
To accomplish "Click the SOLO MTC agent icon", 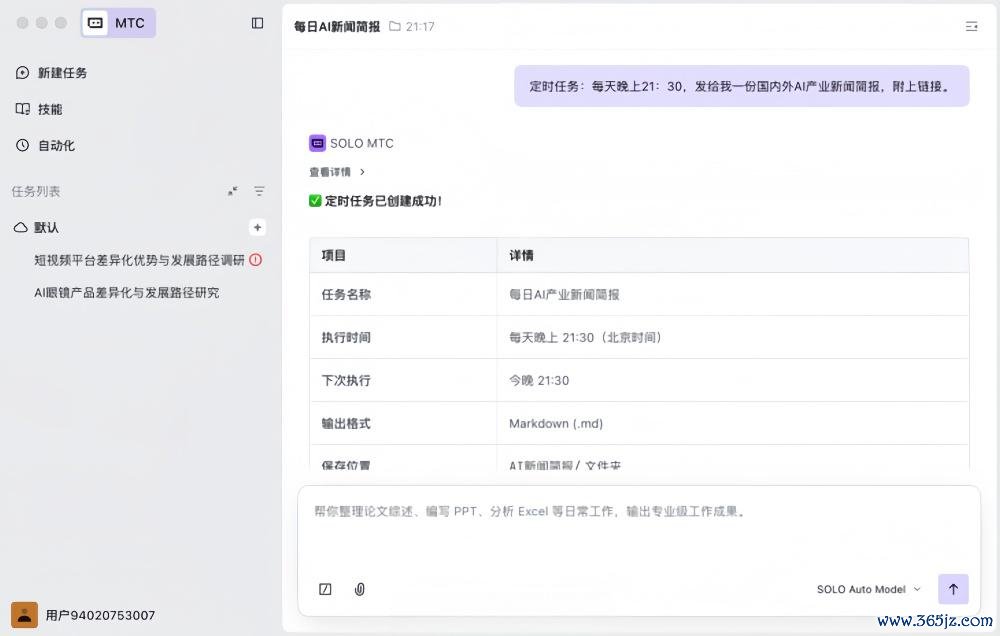I will (317, 143).
